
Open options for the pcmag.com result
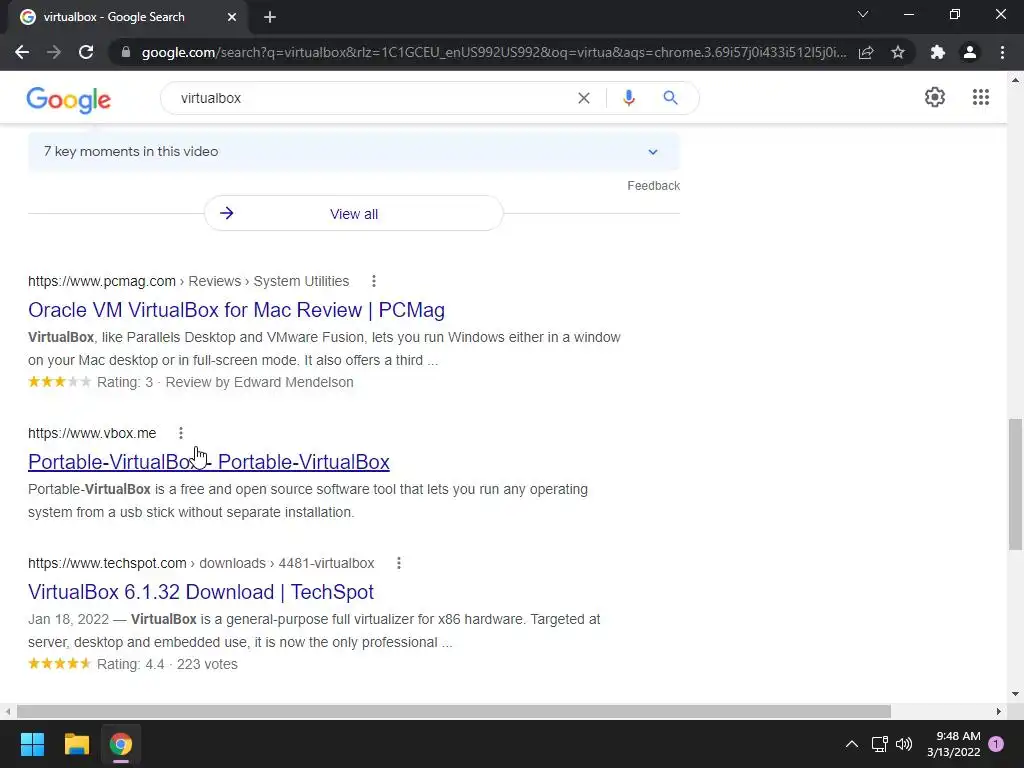pyautogui.click(x=374, y=281)
